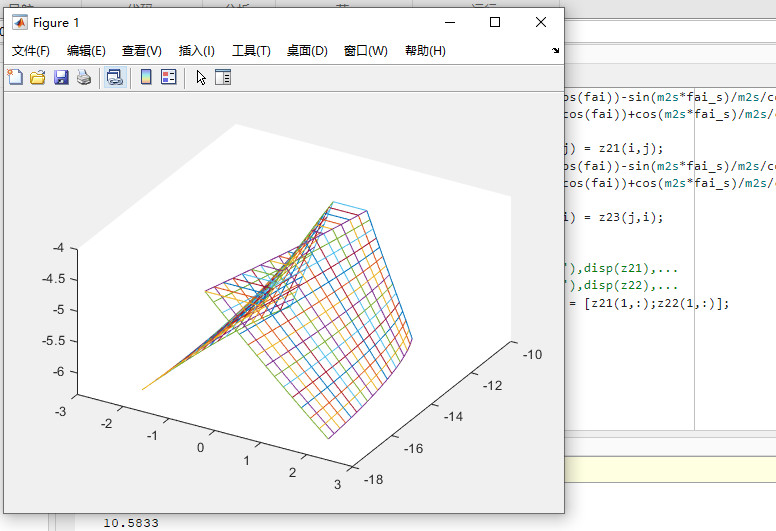Open the 窗口(W) menu
The image size is (776, 531).
click(x=366, y=51)
